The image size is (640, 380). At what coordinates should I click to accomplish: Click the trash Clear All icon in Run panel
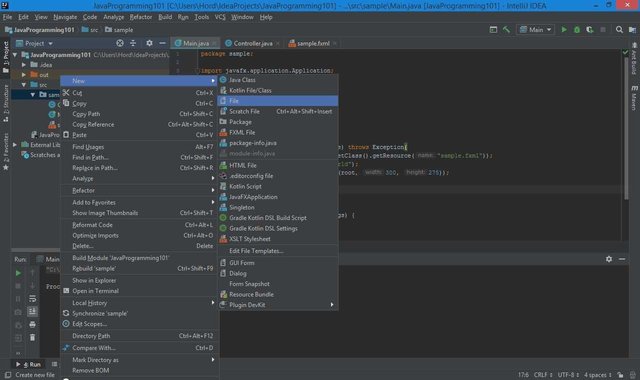(32, 338)
